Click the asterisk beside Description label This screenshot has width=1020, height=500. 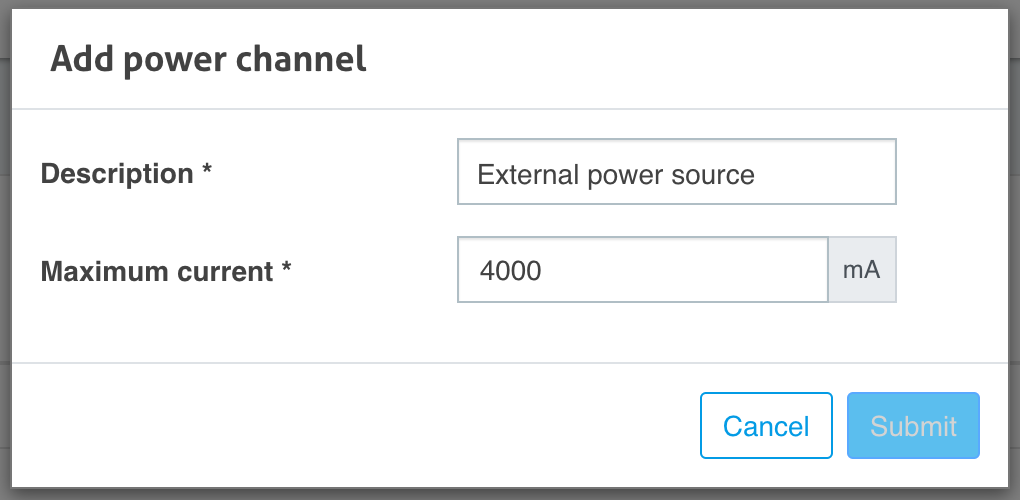pos(207,169)
